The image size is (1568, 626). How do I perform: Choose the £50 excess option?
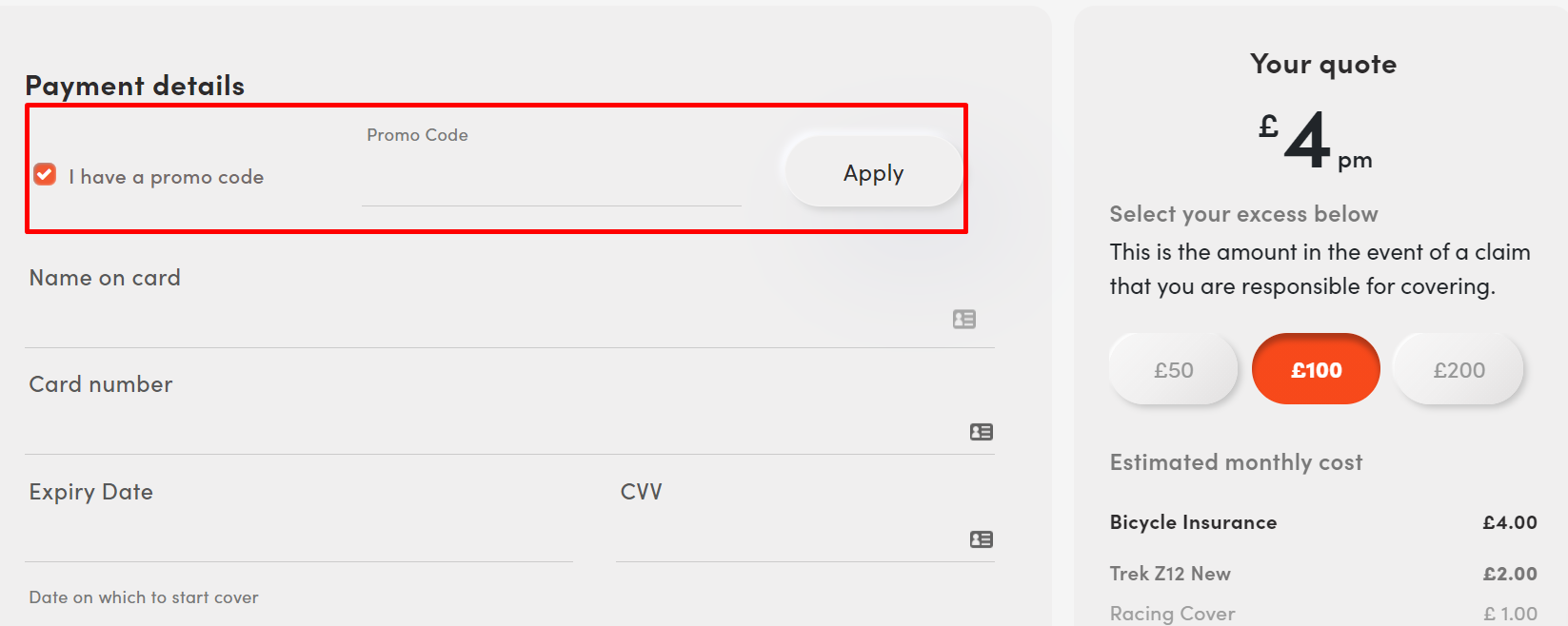tap(1173, 369)
